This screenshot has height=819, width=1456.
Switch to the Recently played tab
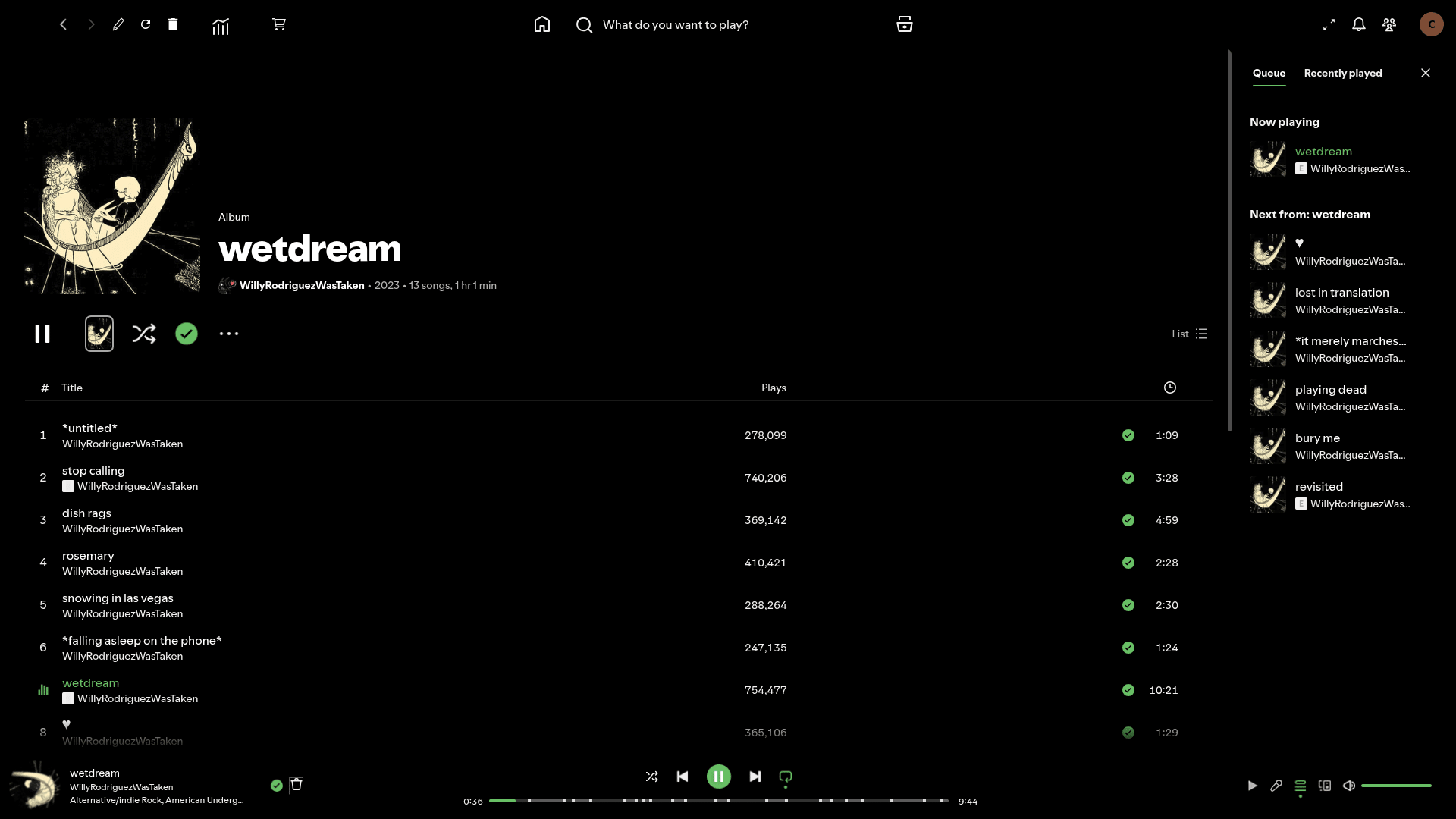(1343, 74)
